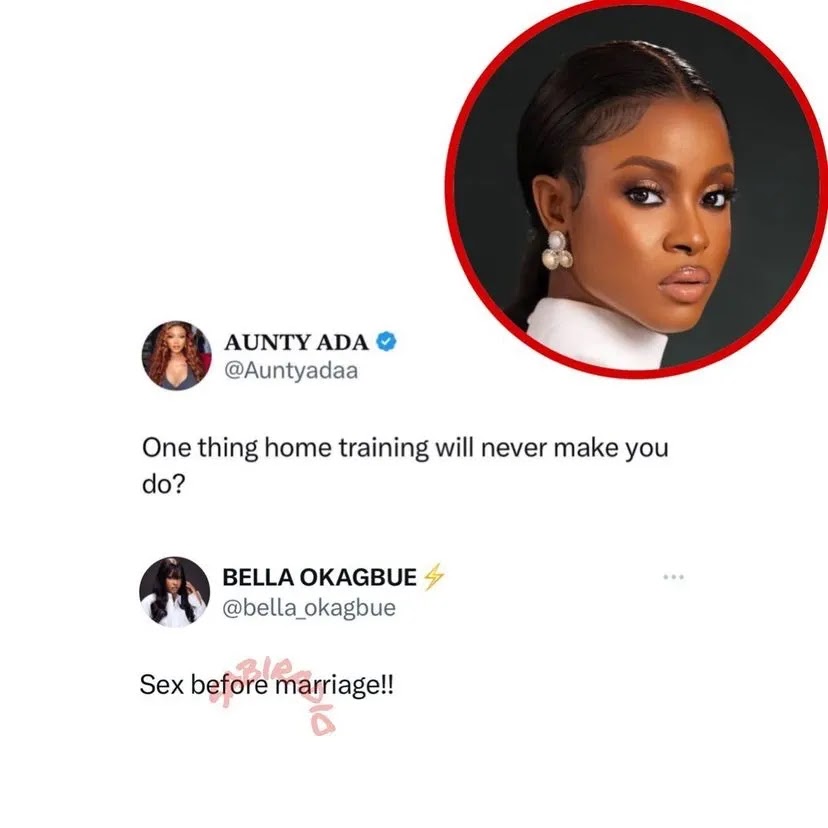828x828 pixels.
Task: Visit the @Auntyadaa handle link
Action: [x=291, y=371]
